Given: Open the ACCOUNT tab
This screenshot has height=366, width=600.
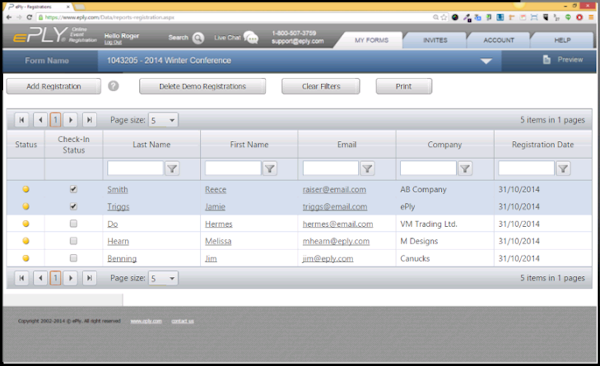Looking at the screenshot, I should [499, 40].
